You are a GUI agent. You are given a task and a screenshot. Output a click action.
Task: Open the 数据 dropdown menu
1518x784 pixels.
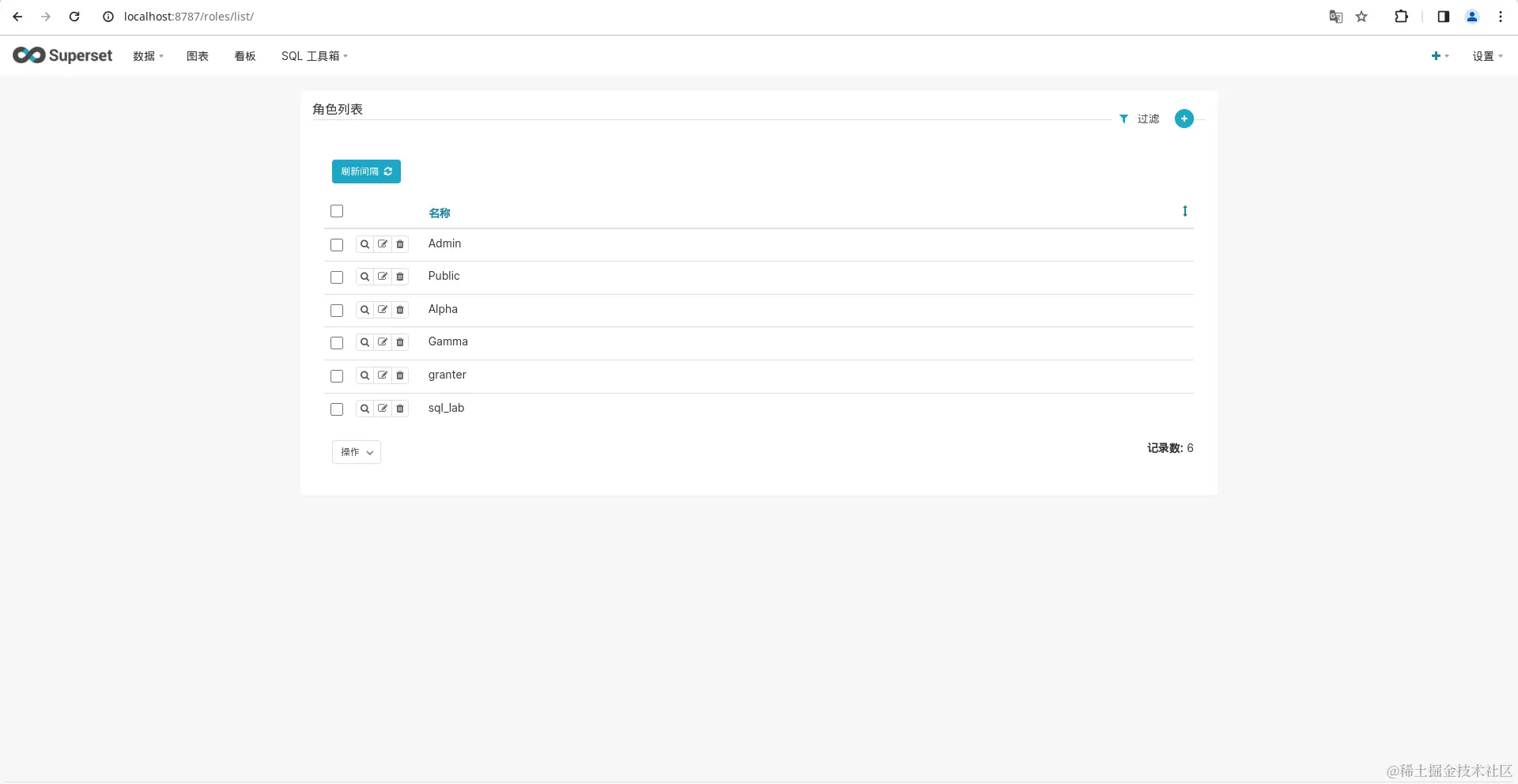click(148, 56)
